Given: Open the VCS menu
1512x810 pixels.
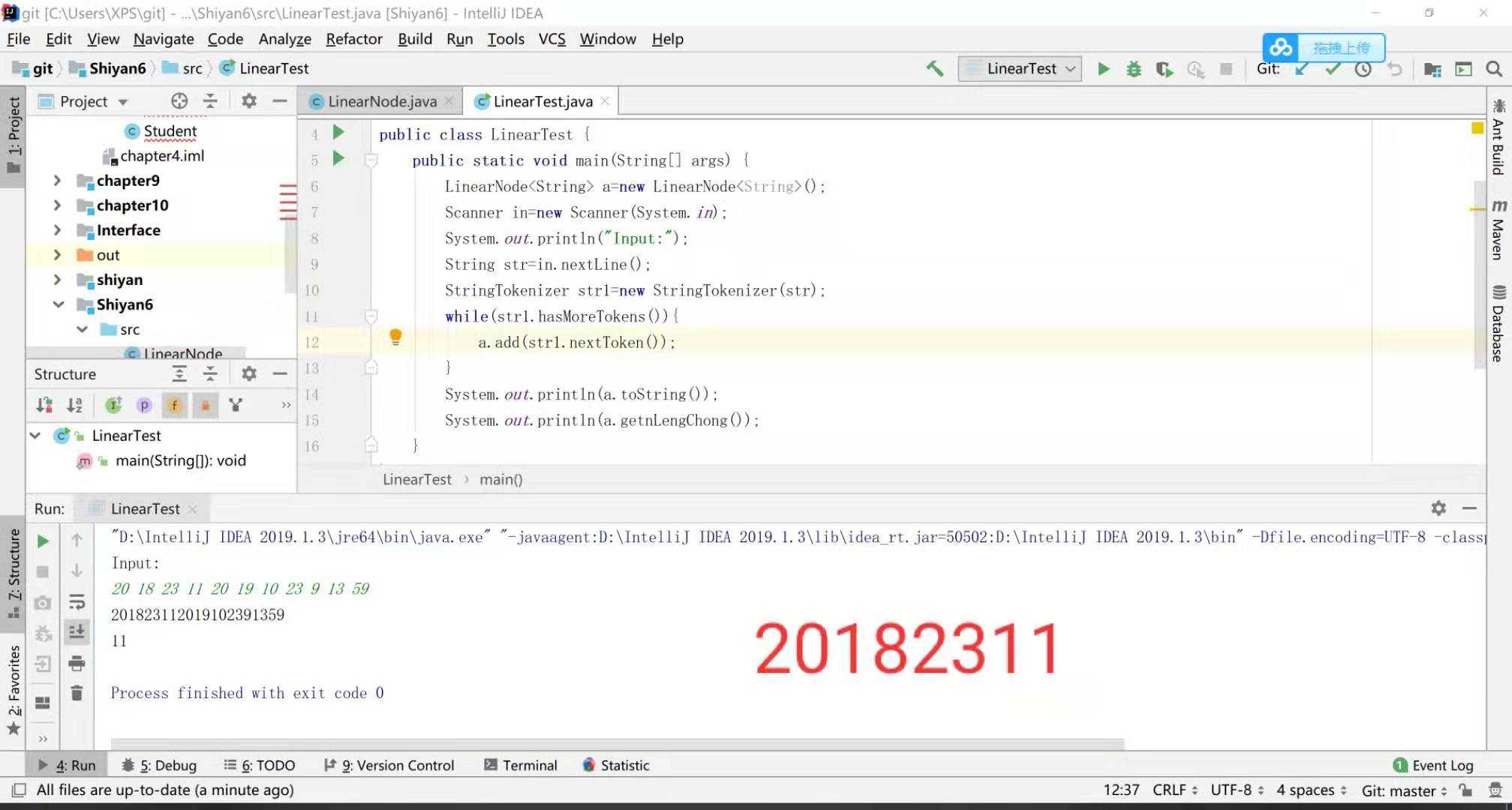Looking at the screenshot, I should coord(552,39).
